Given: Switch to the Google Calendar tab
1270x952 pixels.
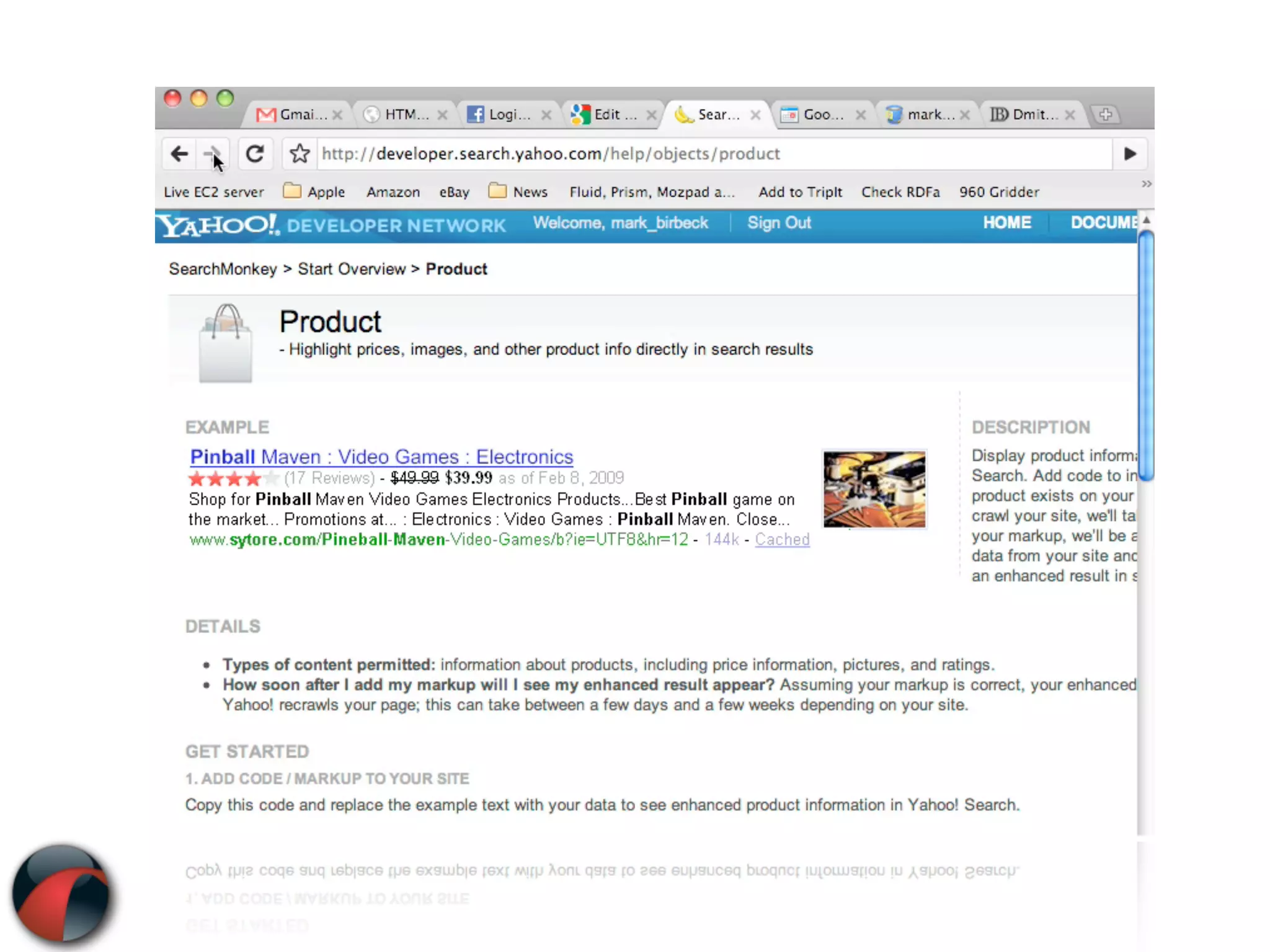Looking at the screenshot, I should click(x=816, y=115).
